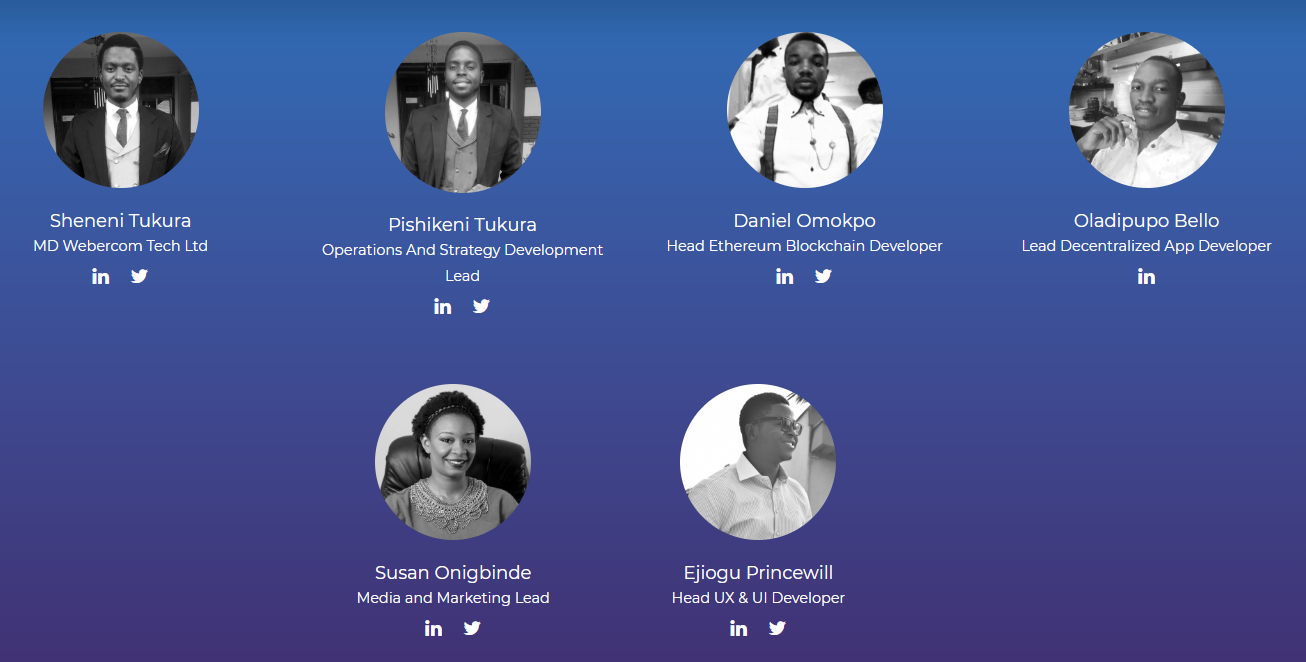Viewport: 1306px width, 662px height.
Task: Open Sheneni Tukura's LinkedIn profile icon
Action: (x=101, y=276)
